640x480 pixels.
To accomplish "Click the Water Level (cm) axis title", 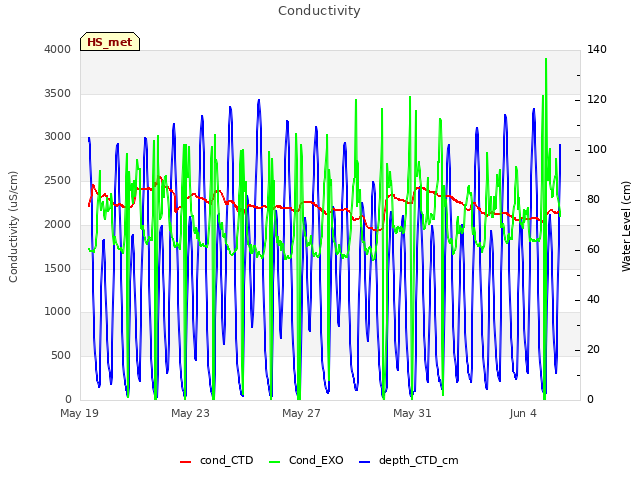I will coord(626,227).
